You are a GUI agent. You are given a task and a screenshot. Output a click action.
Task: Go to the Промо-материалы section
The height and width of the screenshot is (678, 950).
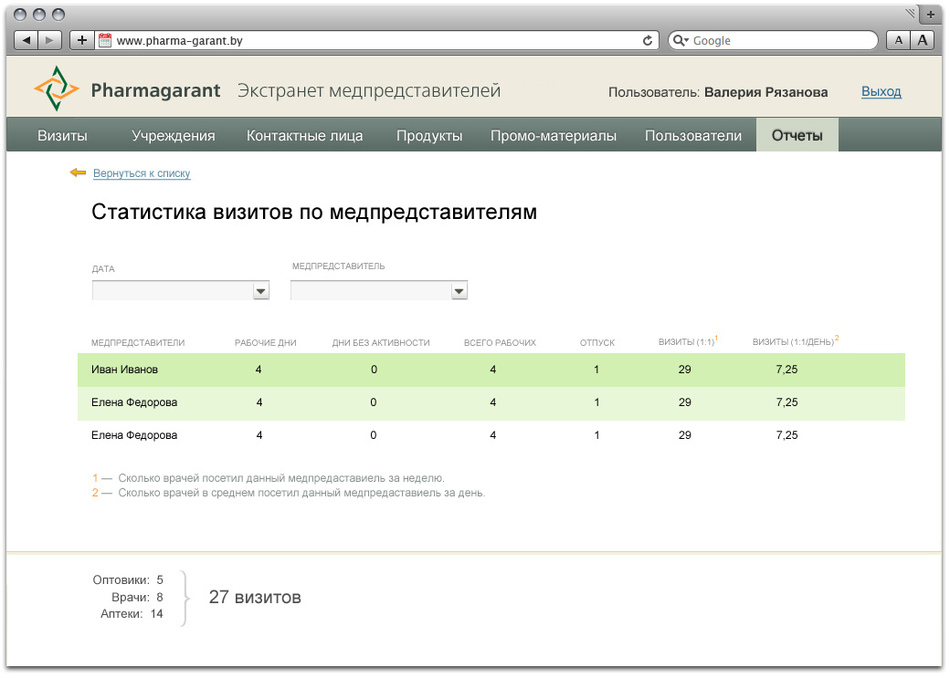[x=553, y=136]
